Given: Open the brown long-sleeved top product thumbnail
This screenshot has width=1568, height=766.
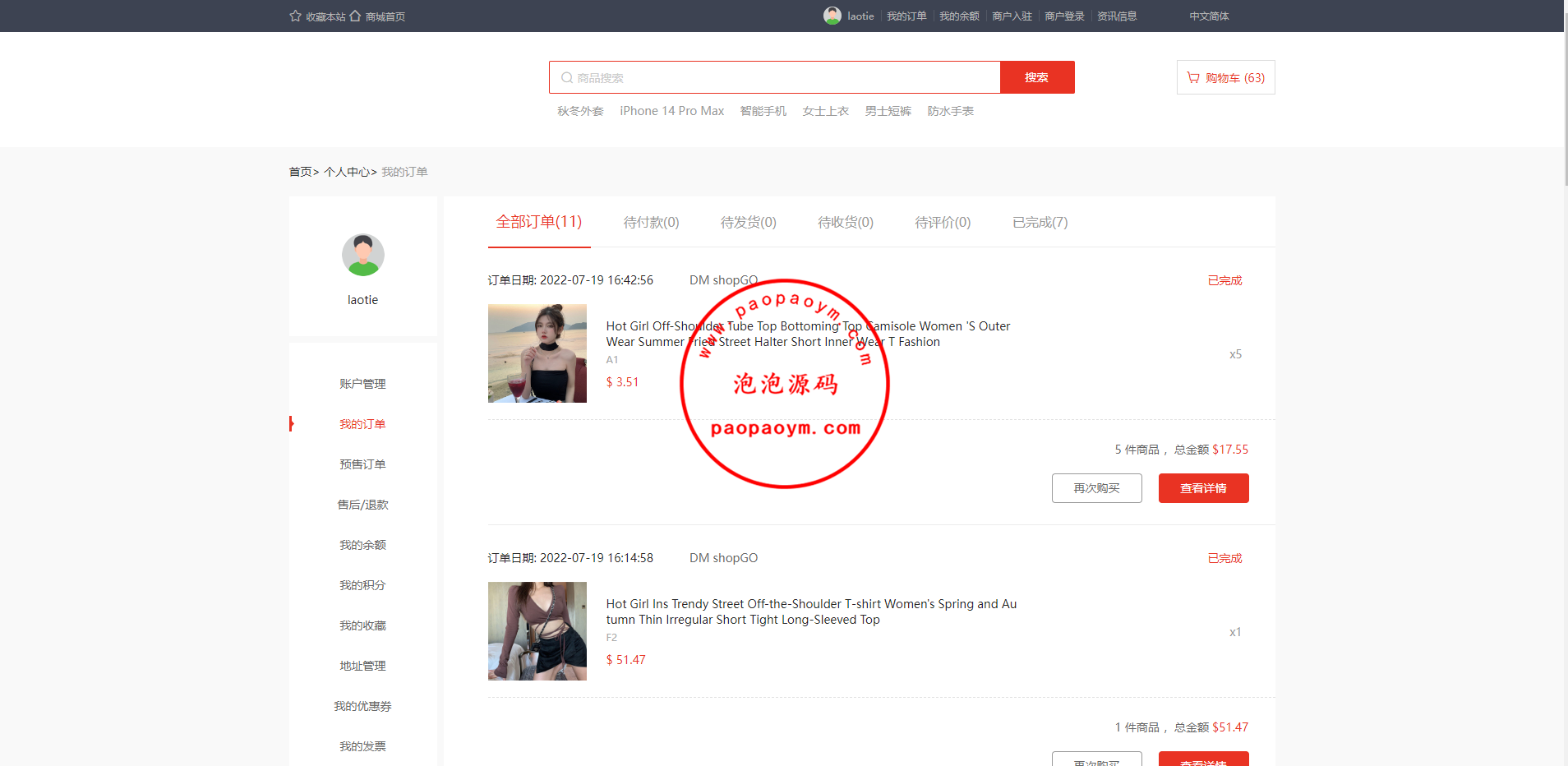Looking at the screenshot, I should point(537,631).
